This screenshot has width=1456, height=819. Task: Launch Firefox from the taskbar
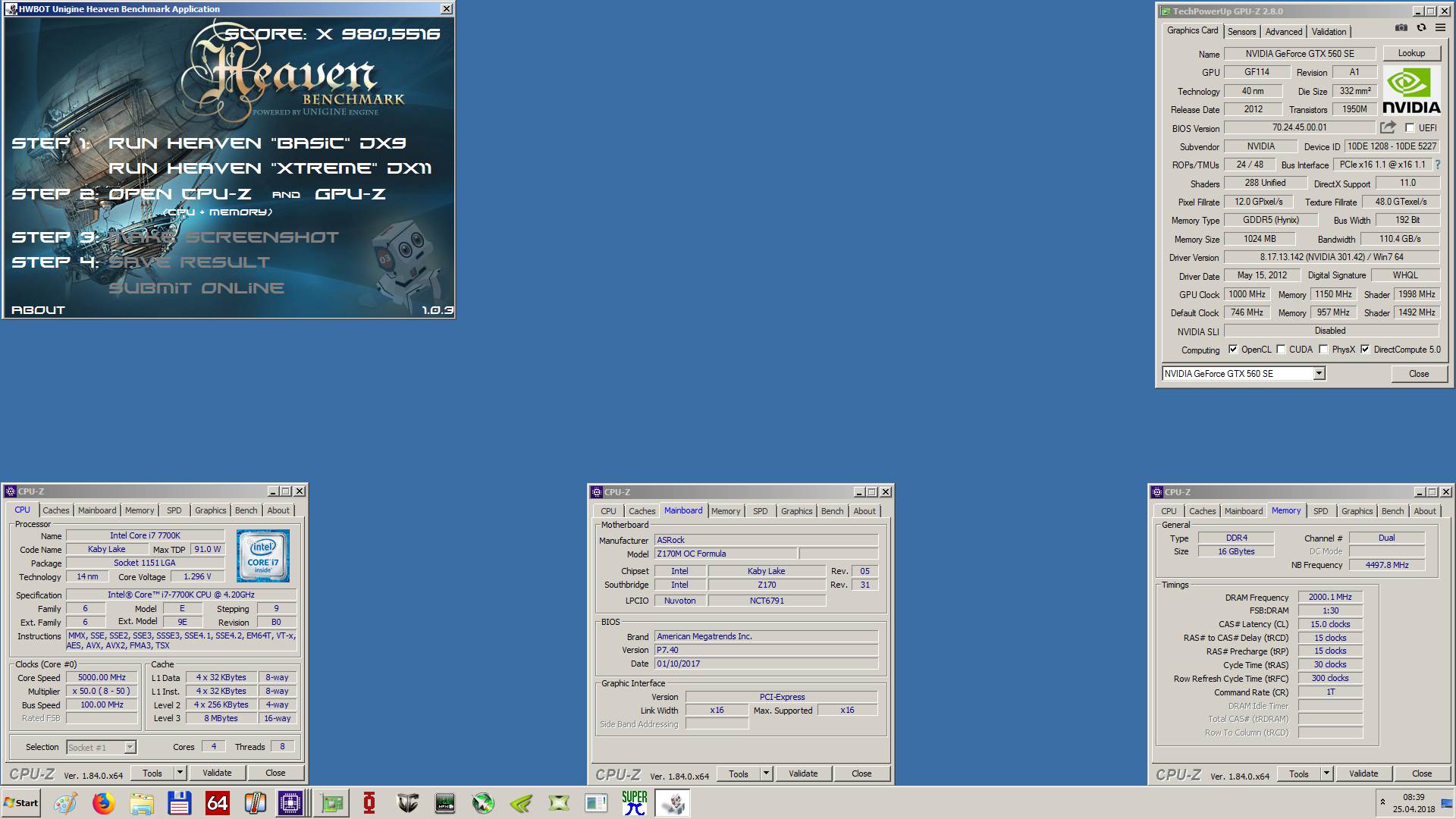coord(103,803)
